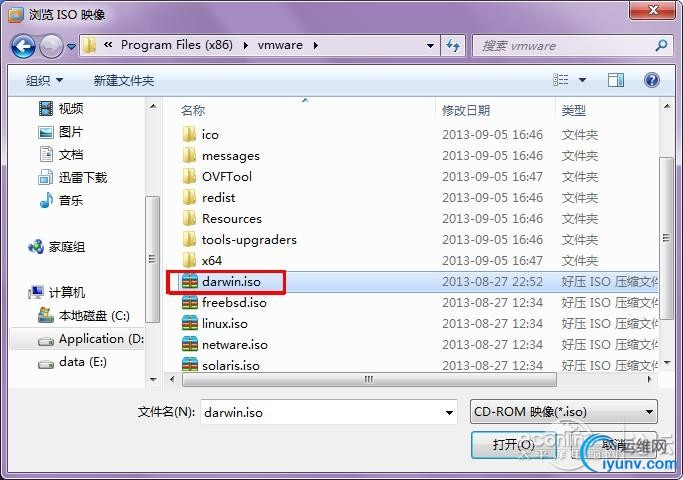This screenshot has width=683, height=480.
Task: Click the greyed Forward navigation arrow
Action: pos(51,46)
